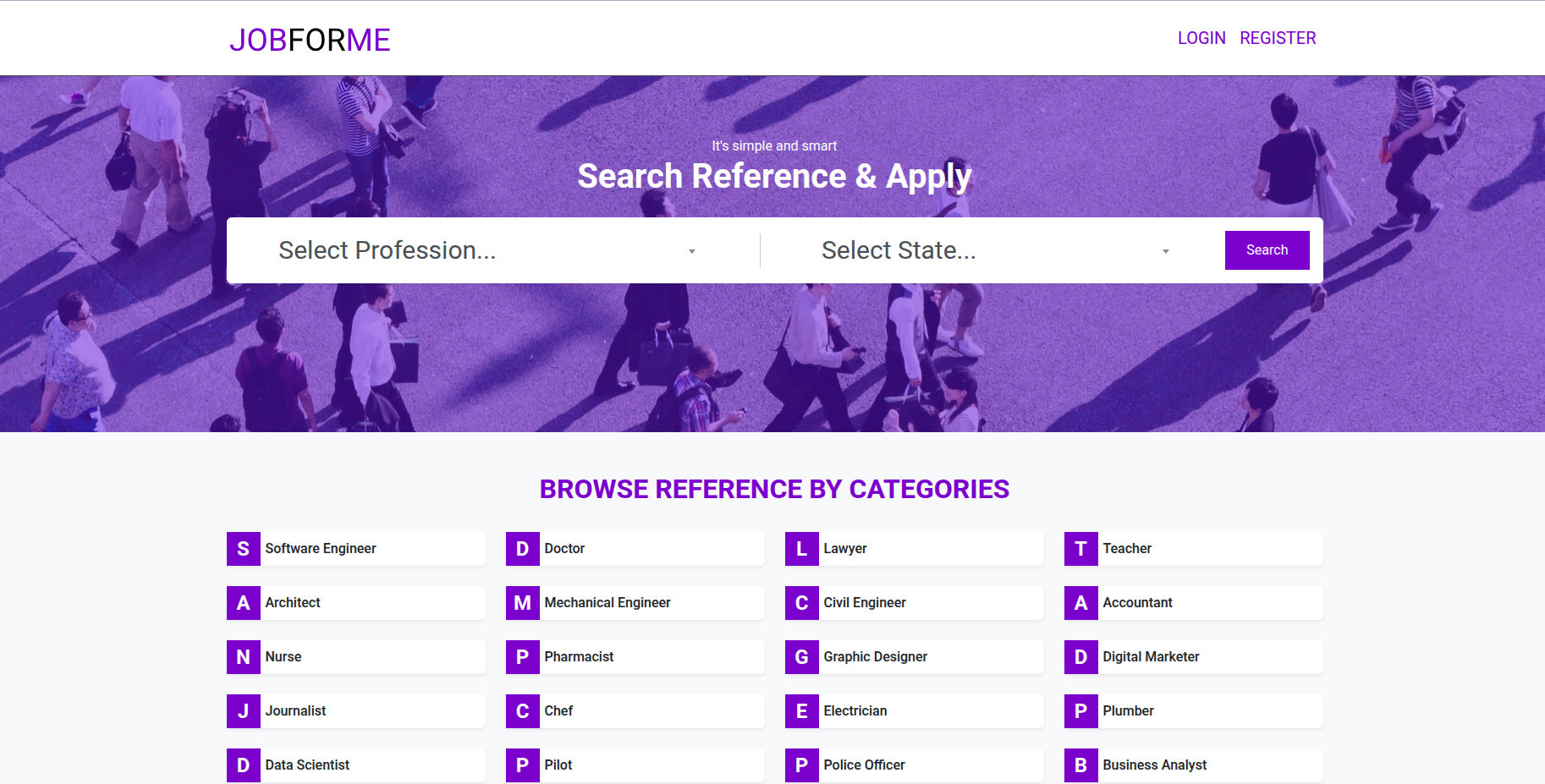This screenshot has width=1545, height=784.
Task: Browse the Chef category text
Action: [x=558, y=711]
